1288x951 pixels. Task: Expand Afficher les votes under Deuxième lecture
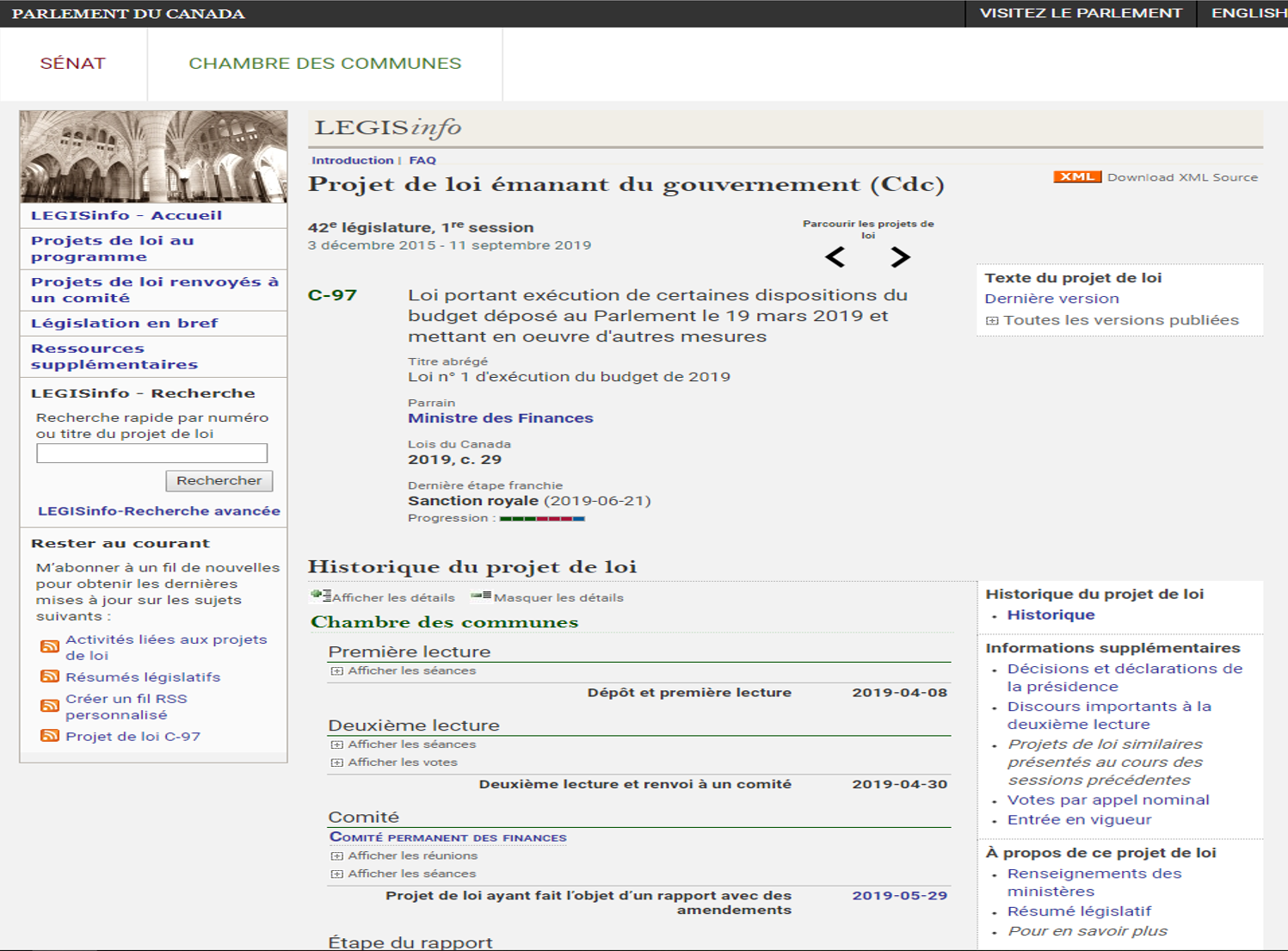337,763
